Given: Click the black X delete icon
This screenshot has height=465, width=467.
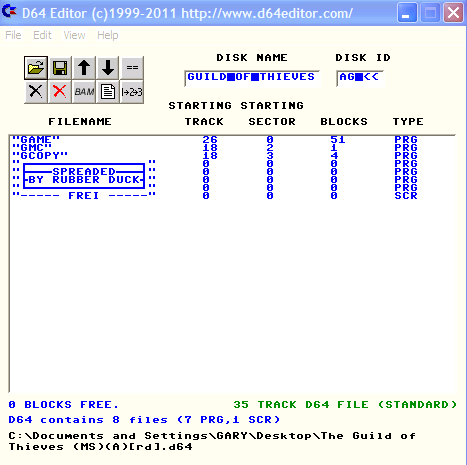Looking at the screenshot, I should (36, 91).
